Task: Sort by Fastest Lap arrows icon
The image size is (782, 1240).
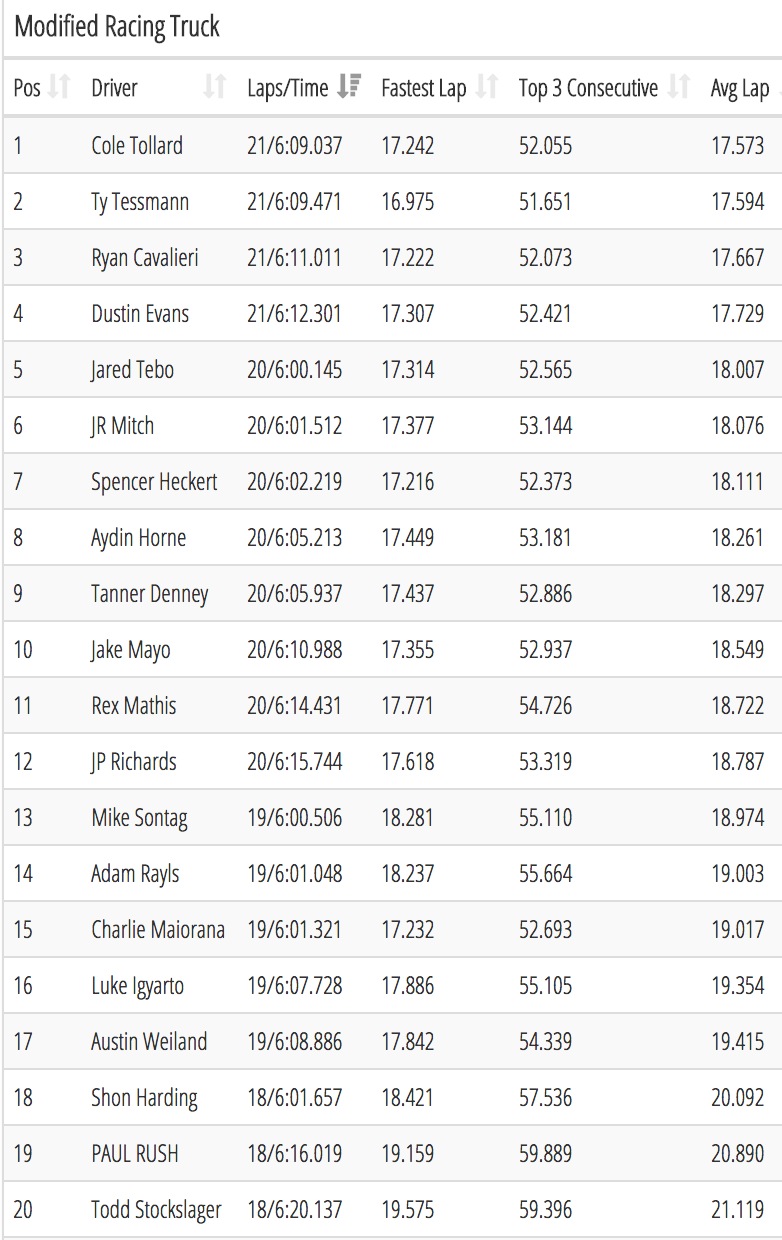Action: pyautogui.click(x=487, y=88)
